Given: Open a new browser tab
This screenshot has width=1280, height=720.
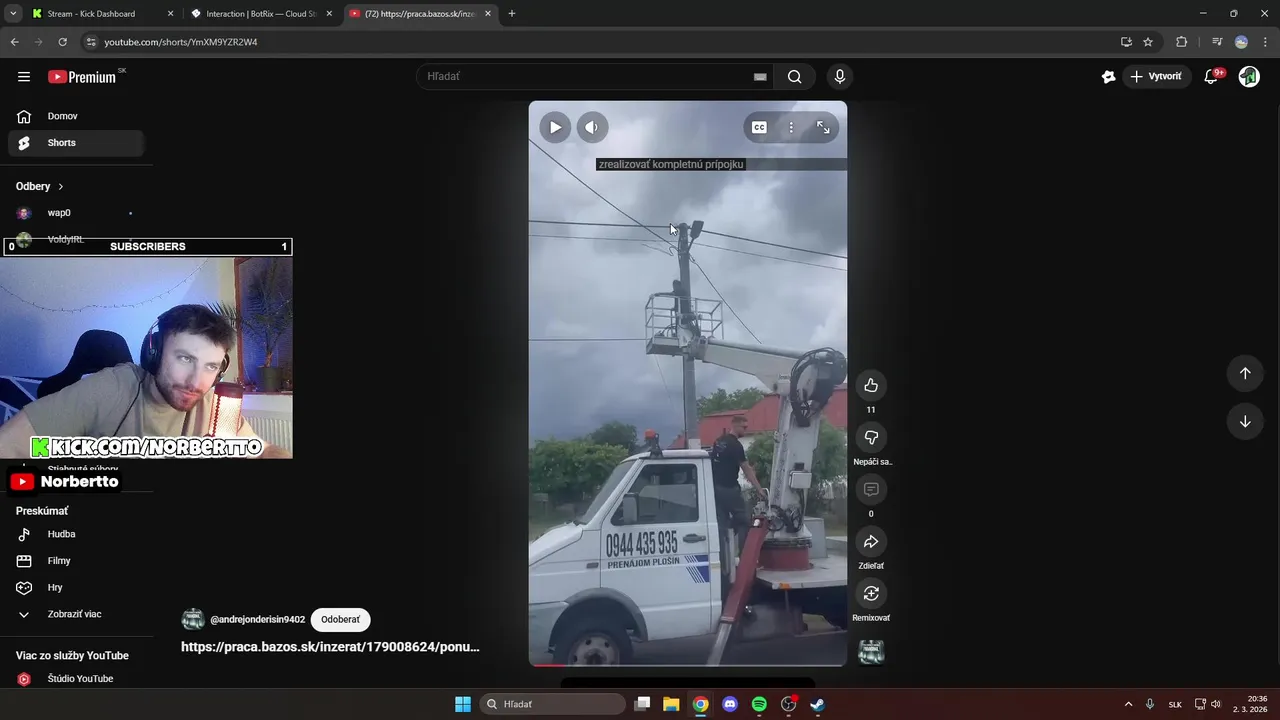Looking at the screenshot, I should click(x=512, y=14).
